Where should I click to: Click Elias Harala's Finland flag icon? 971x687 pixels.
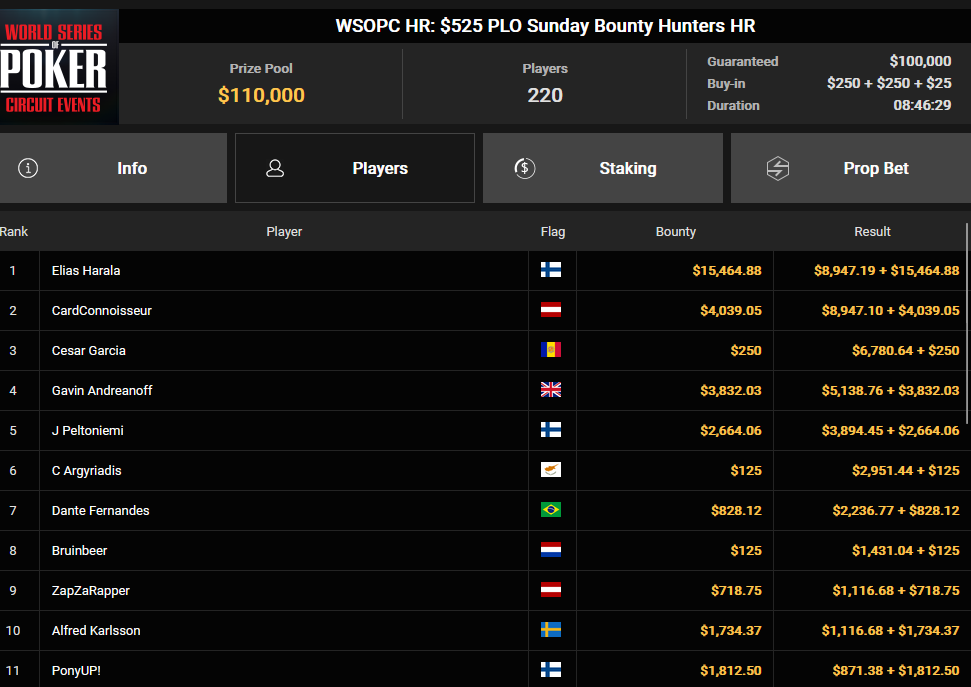point(551,270)
